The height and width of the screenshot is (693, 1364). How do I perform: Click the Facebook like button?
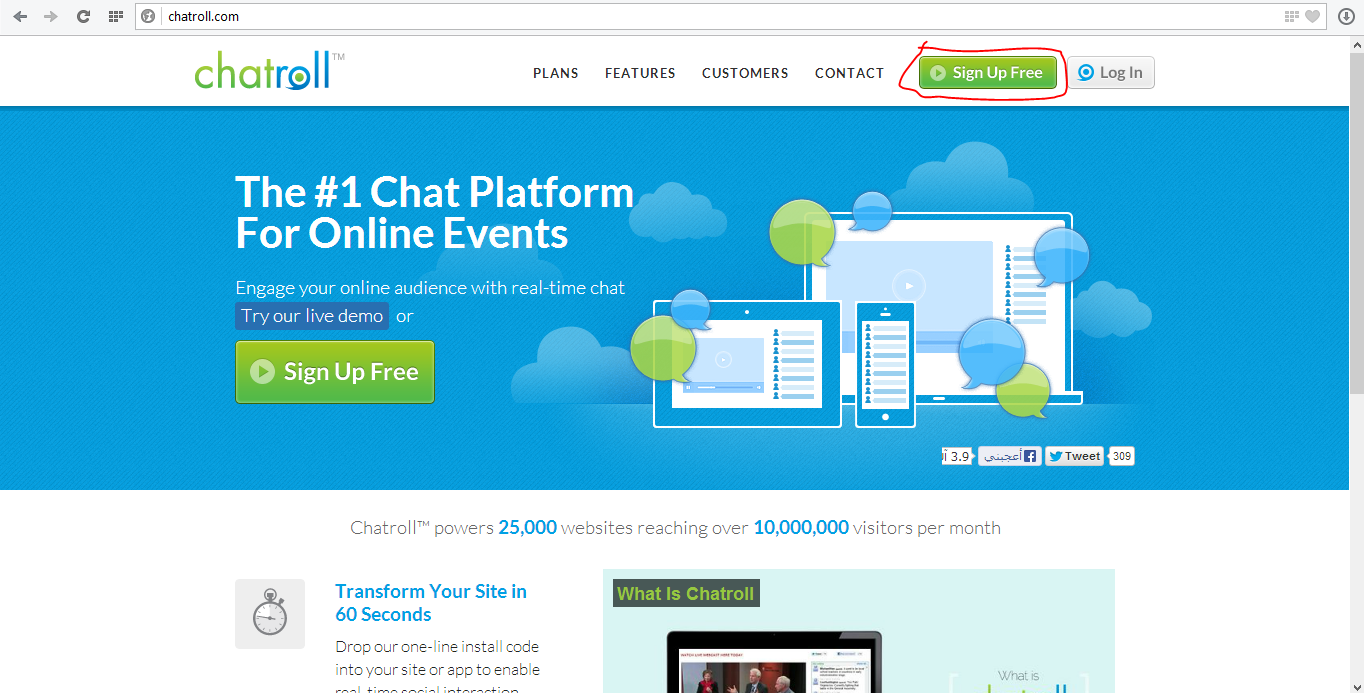[1009, 456]
